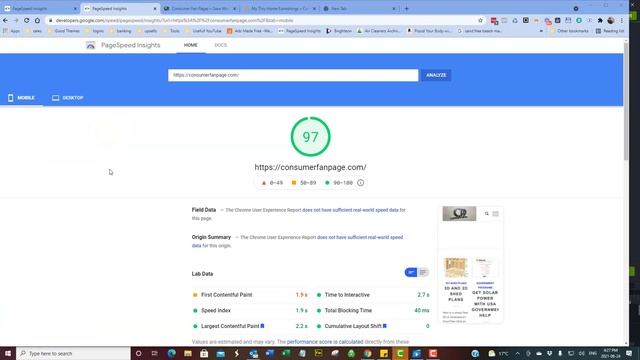Screen dimensions: 640x360
Task: Expand the logins bookmark folder
Action: point(94,31)
